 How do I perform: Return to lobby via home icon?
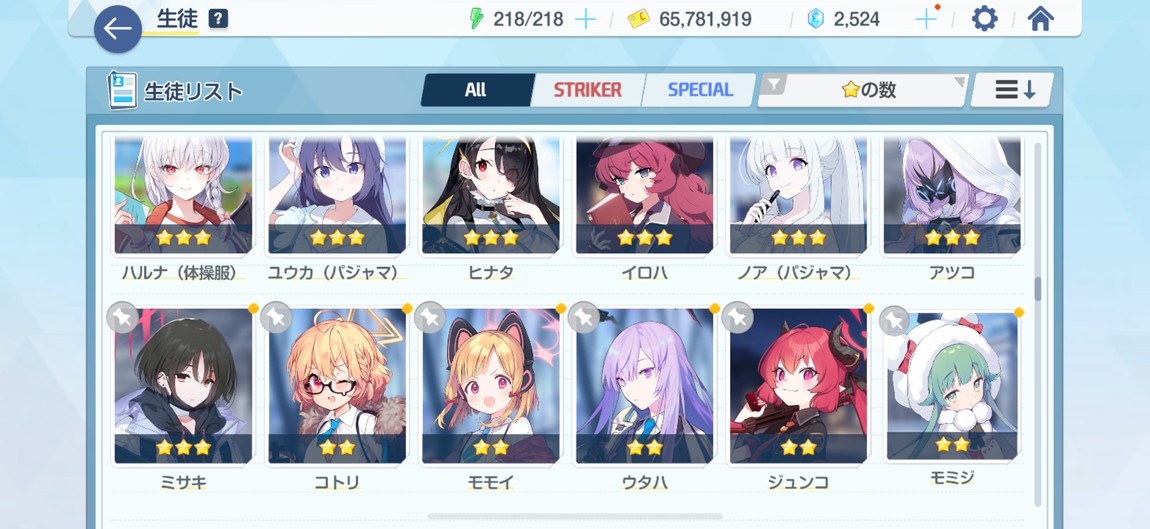pyautogui.click(x=1040, y=18)
